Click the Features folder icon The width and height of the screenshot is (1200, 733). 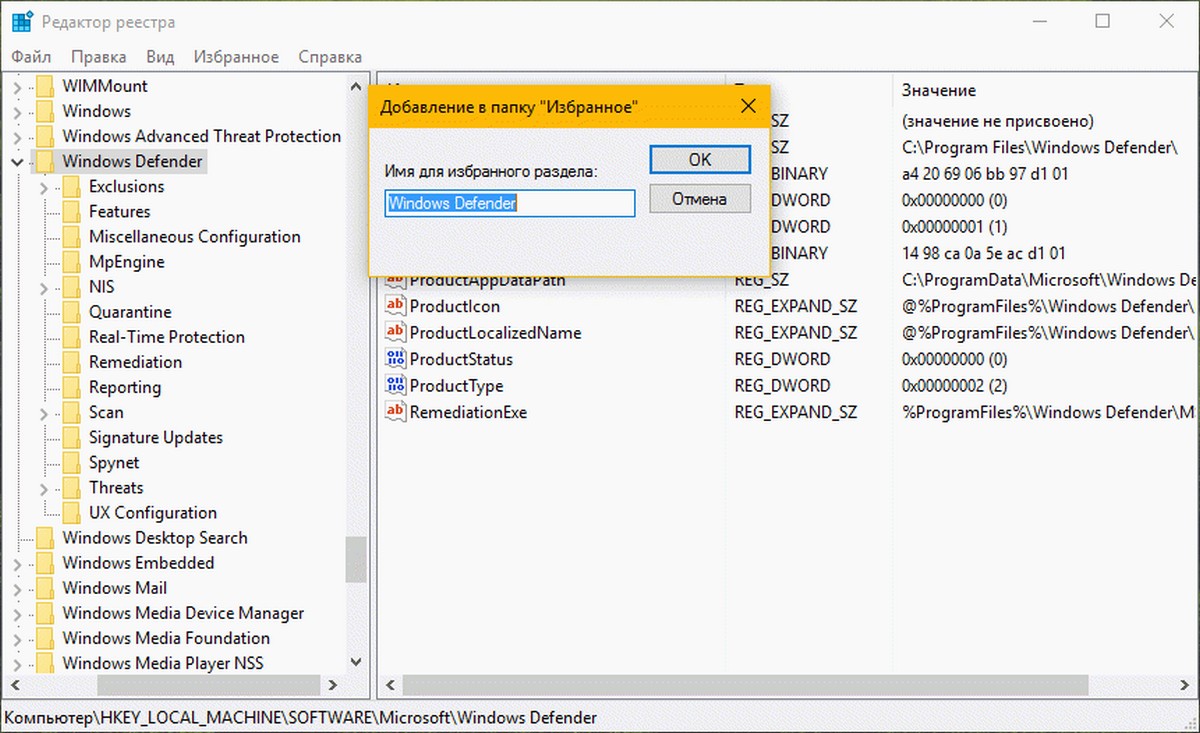70,211
